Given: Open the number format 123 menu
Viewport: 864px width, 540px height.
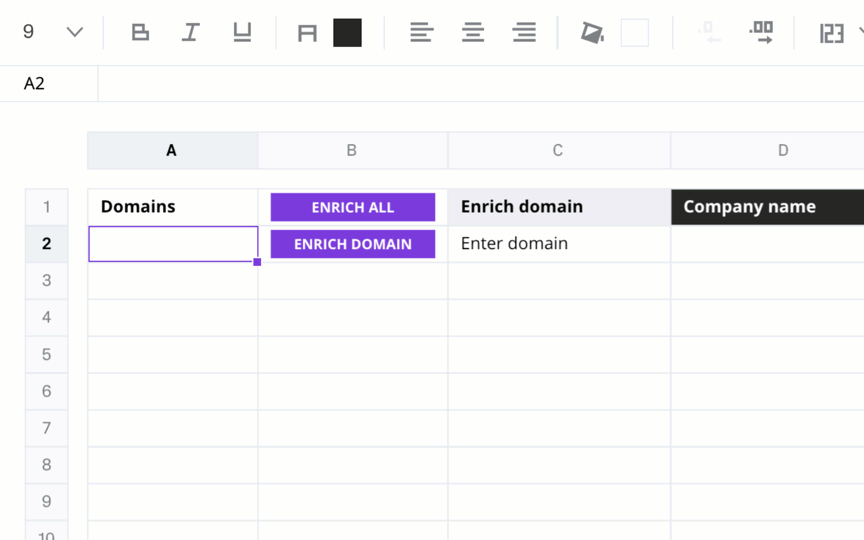Looking at the screenshot, I should pos(831,33).
